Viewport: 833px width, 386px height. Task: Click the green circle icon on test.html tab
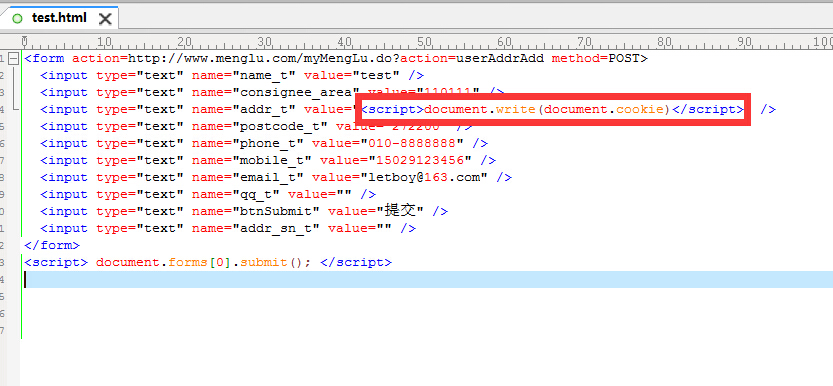tap(18, 19)
